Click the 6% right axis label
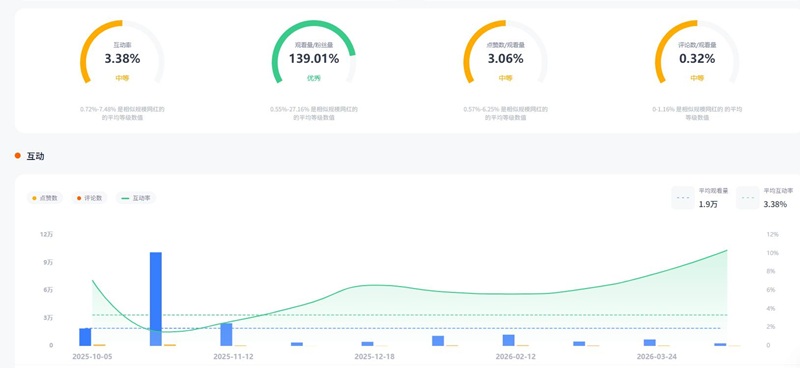This screenshot has height=368, width=800. pos(770,290)
